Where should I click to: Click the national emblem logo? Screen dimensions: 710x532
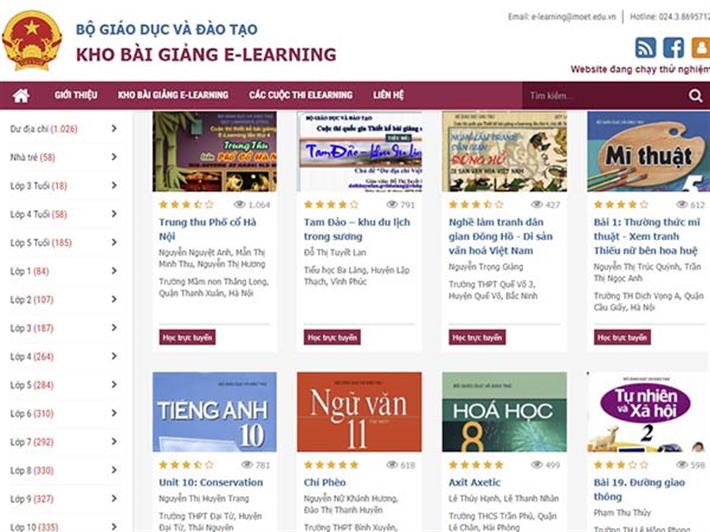coord(32,41)
